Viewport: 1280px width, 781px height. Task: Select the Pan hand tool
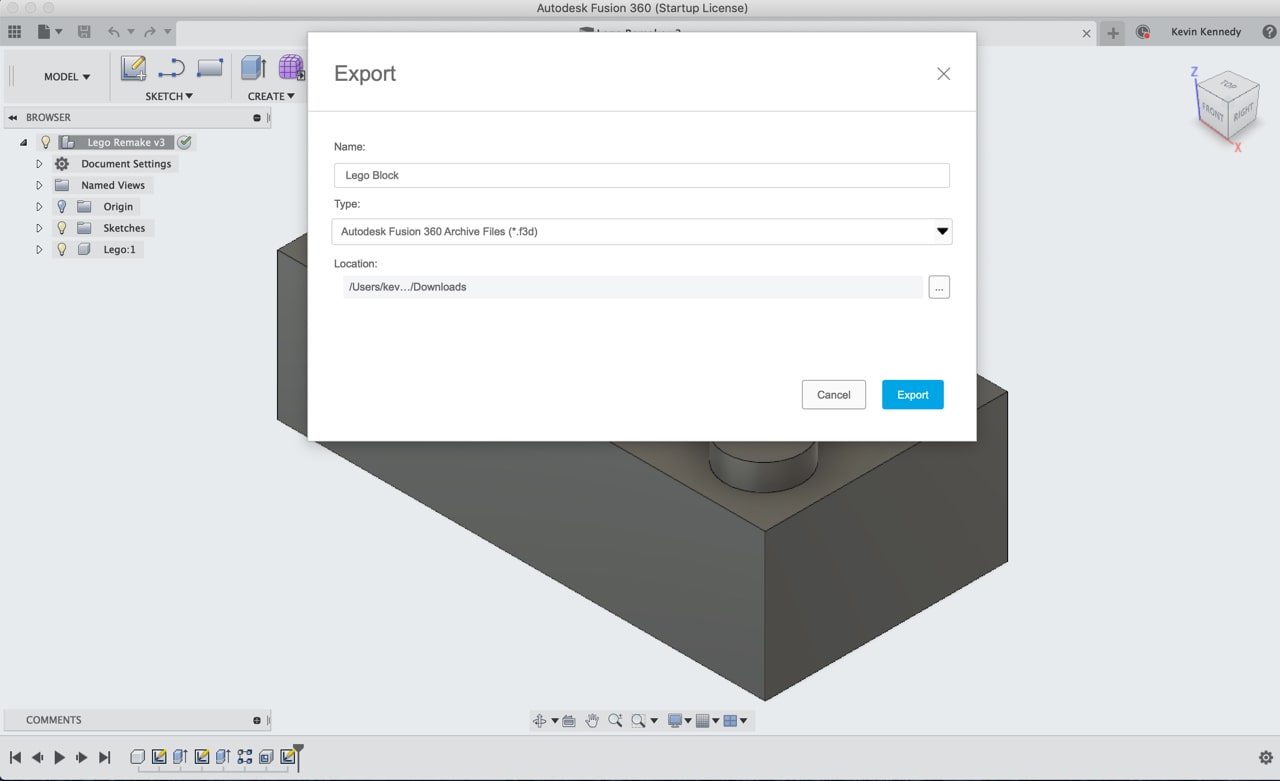[592, 720]
